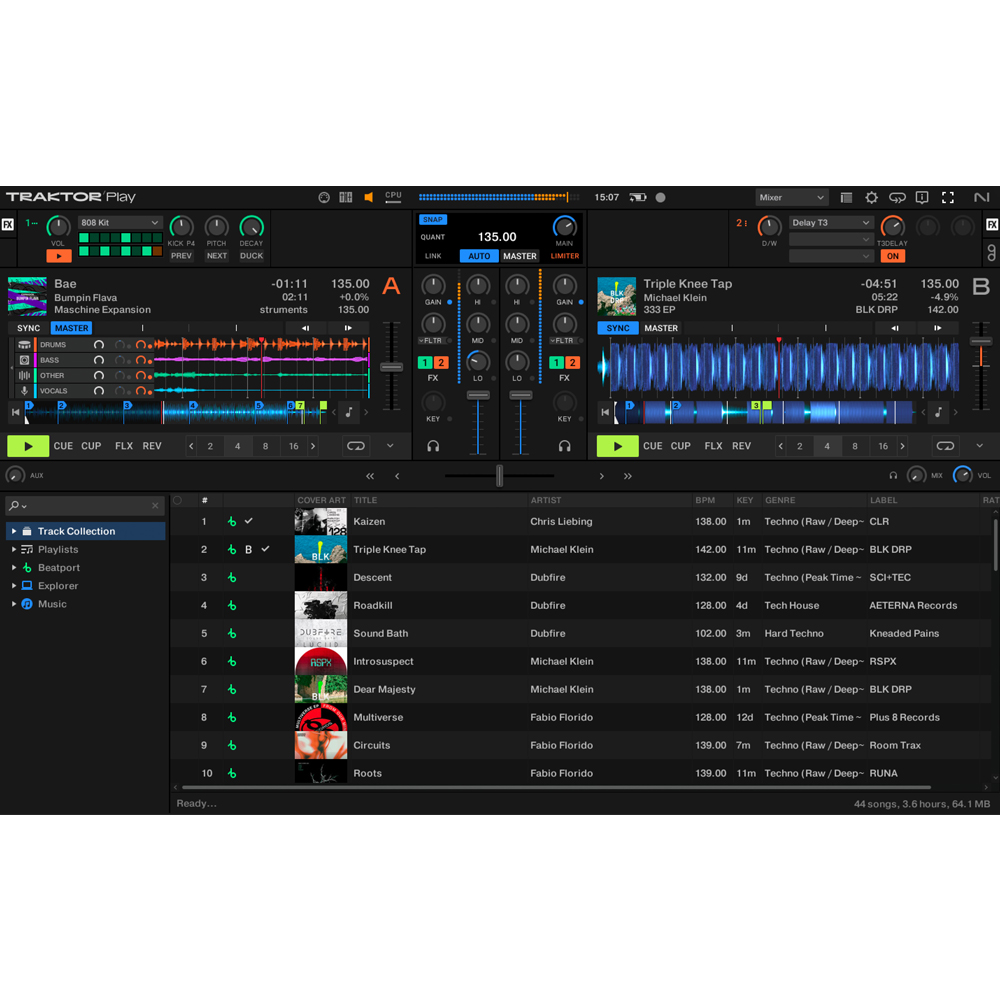This screenshot has width=1000, height=1000.
Task: Open the Mixer layout dropdown
Action: (x=791, y=197)
